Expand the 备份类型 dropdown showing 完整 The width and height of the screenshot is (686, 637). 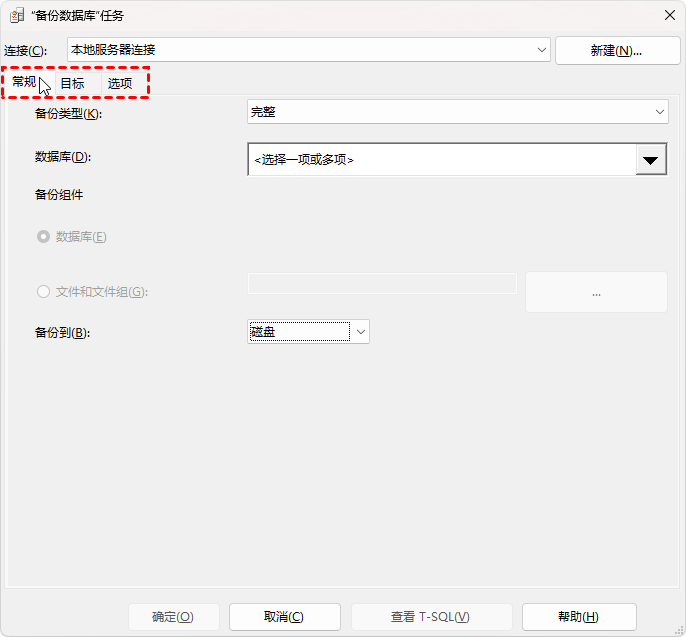tap(458, 112)
